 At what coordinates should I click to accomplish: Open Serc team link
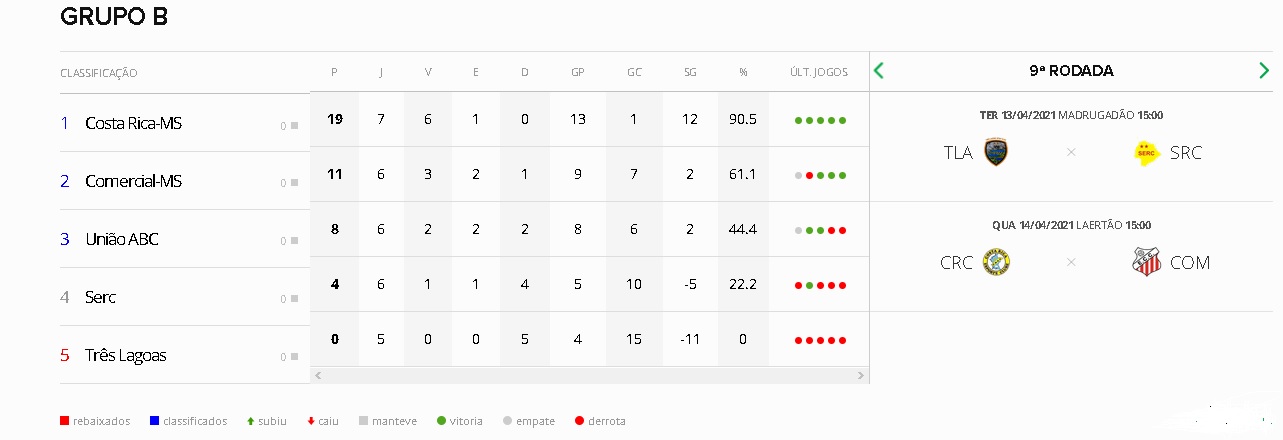[101, 297]
